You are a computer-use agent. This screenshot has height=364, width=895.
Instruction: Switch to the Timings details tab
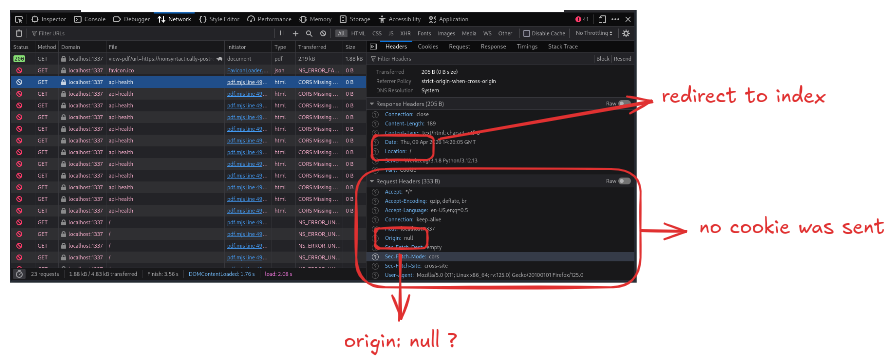pos(527,47)
